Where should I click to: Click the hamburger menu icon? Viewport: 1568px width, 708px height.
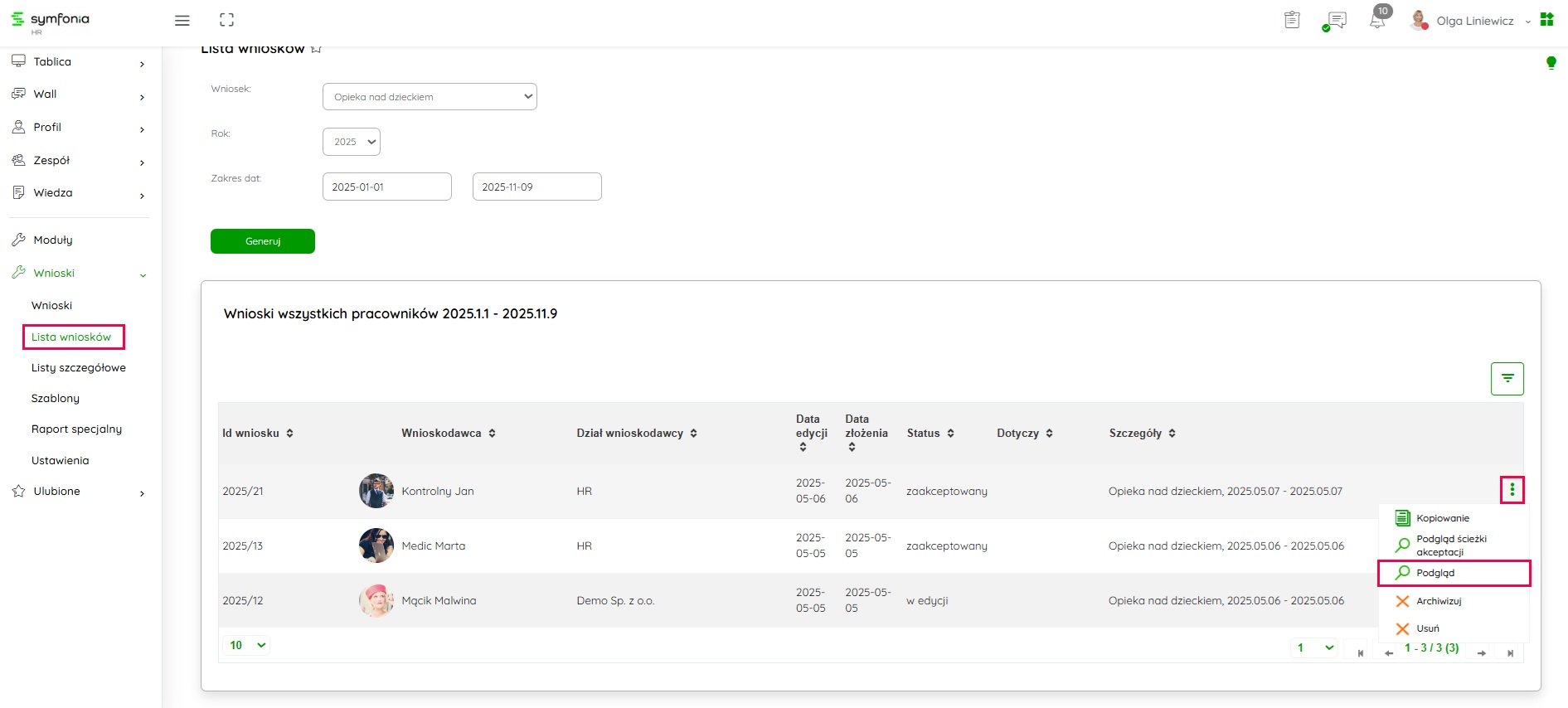182,21
